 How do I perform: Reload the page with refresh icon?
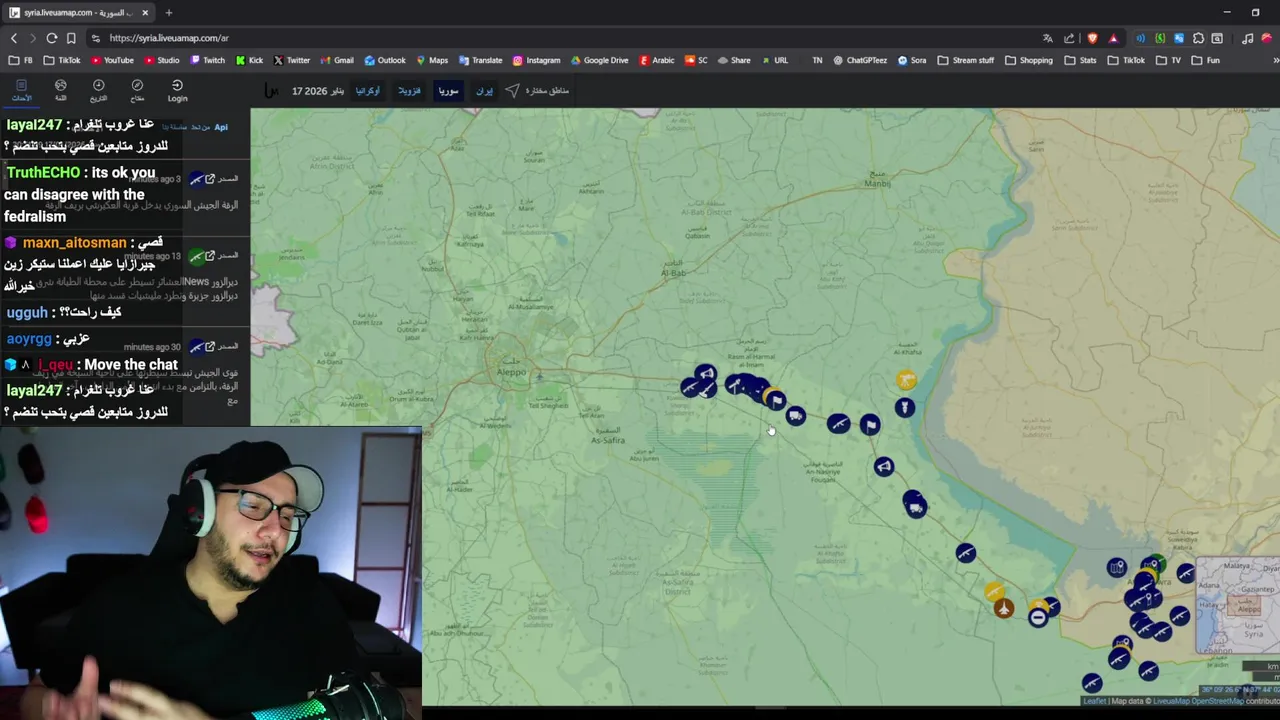52,38
